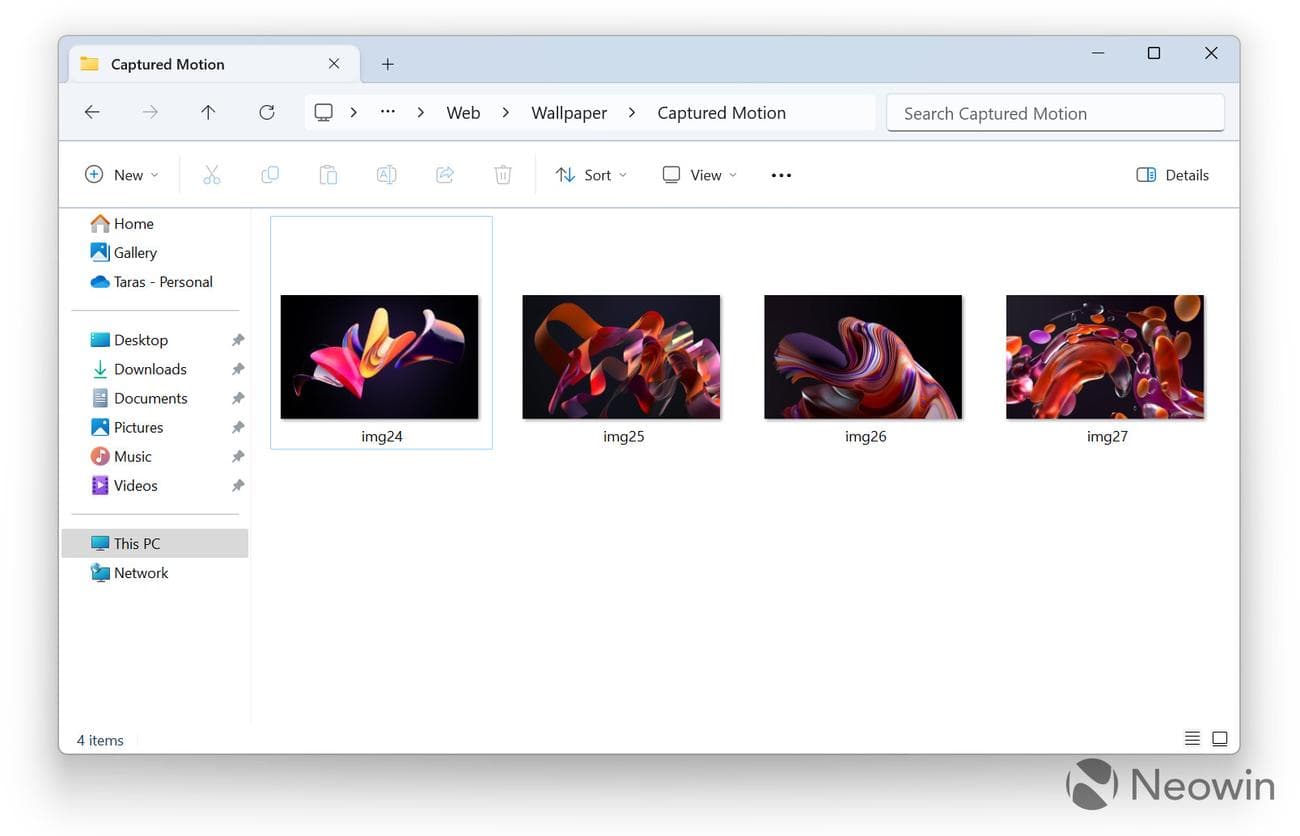
Task: Open the View options dropdown
Action: coord(699,174)
